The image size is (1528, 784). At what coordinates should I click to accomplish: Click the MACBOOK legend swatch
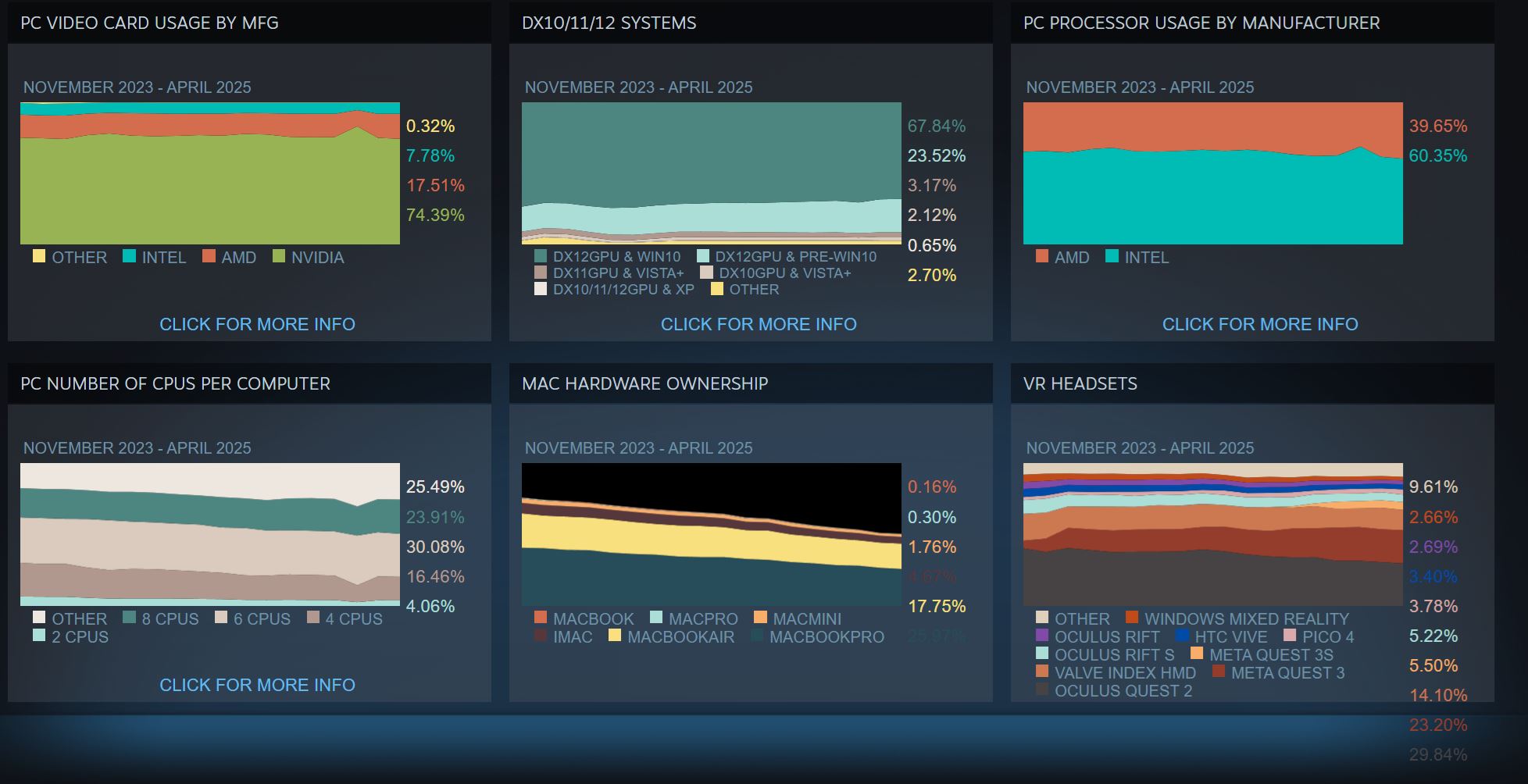click(x=541, y=617)
